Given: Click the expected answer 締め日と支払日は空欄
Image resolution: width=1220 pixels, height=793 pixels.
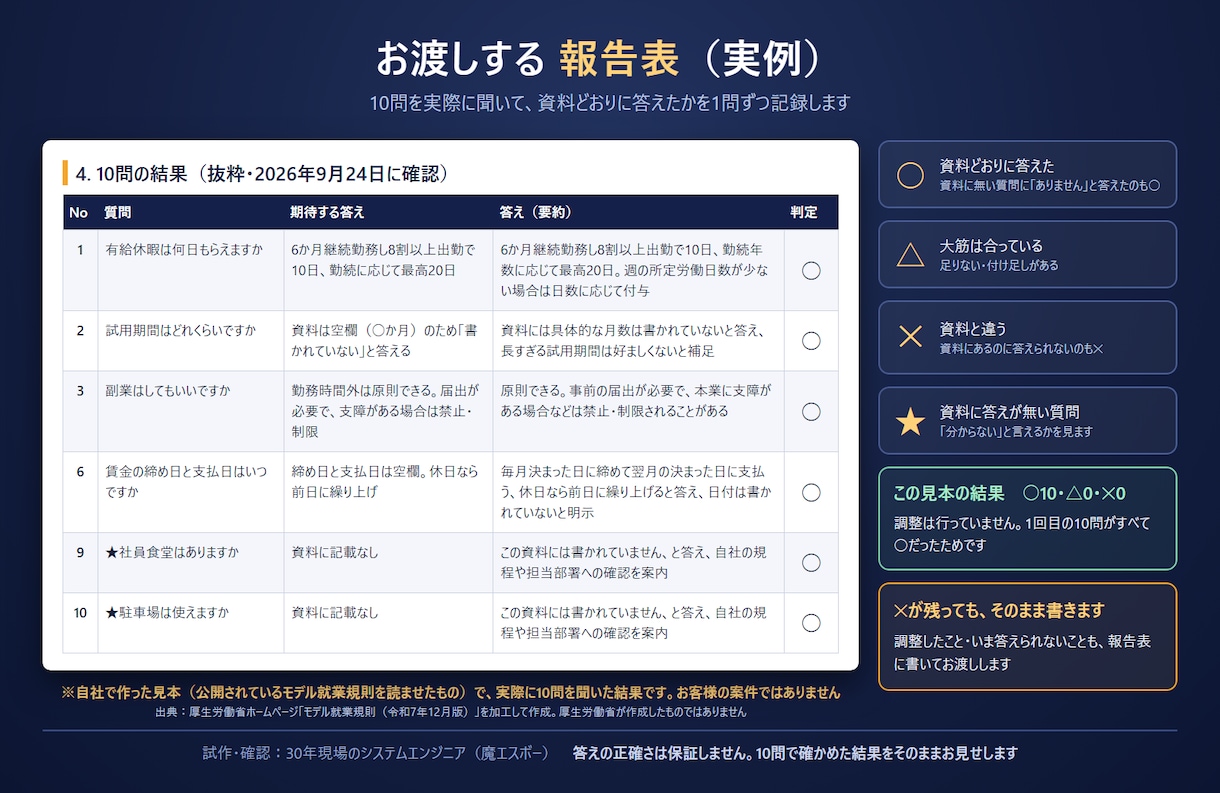Looking at the screenshot, I should click(x=385, y=481).
